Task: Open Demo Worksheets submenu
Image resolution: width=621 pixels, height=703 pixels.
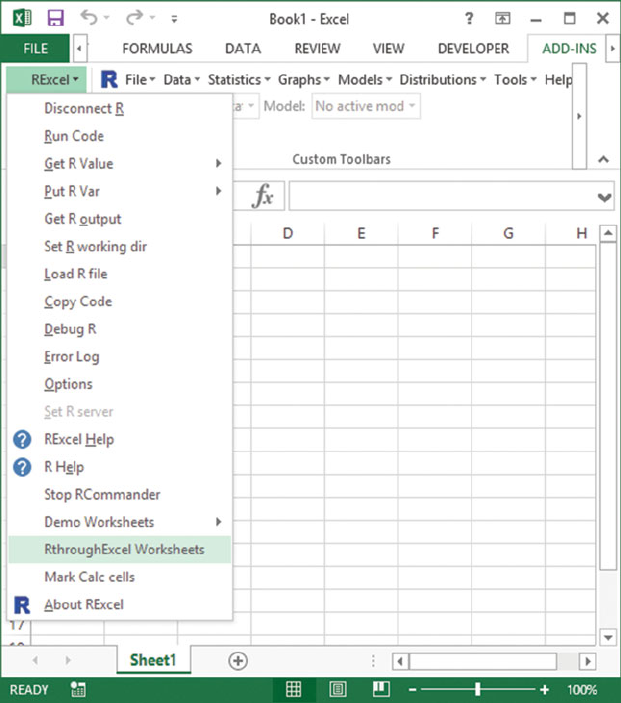Action: click(x=120, y=522)
